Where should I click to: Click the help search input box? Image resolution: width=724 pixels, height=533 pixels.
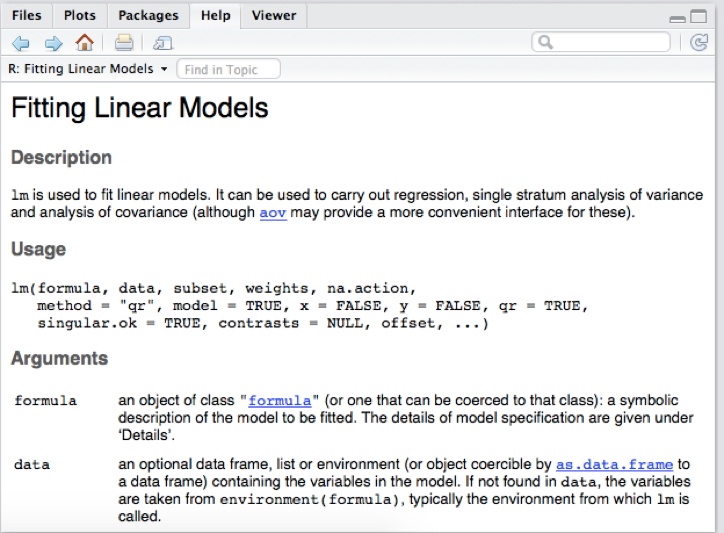[x=601, y=42]
